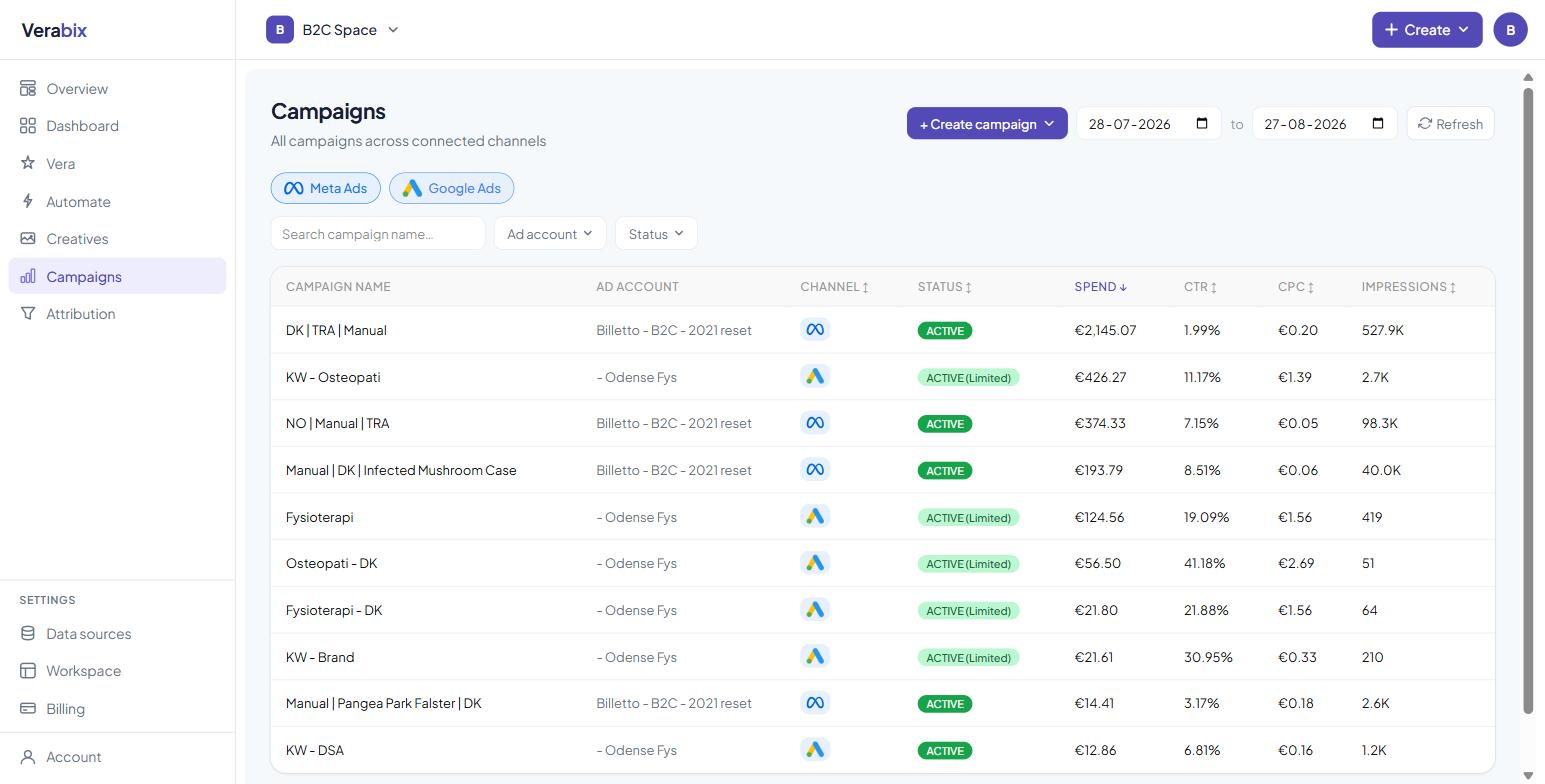Click the Campaigns bar chart icon
Viewport: 1545px width, 784px height.
coord(28,276)
